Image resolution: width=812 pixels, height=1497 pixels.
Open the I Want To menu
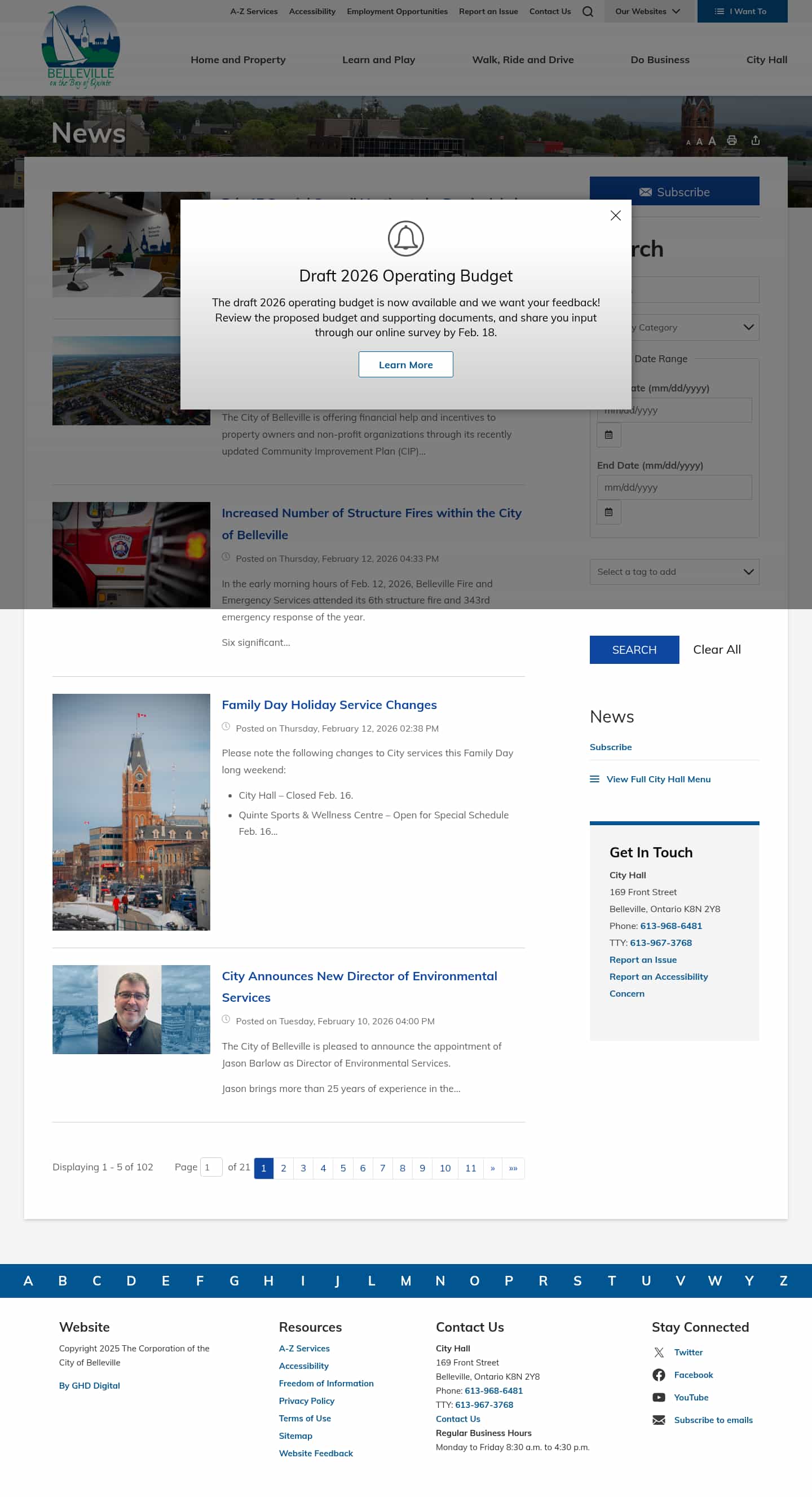pos(742,11)
